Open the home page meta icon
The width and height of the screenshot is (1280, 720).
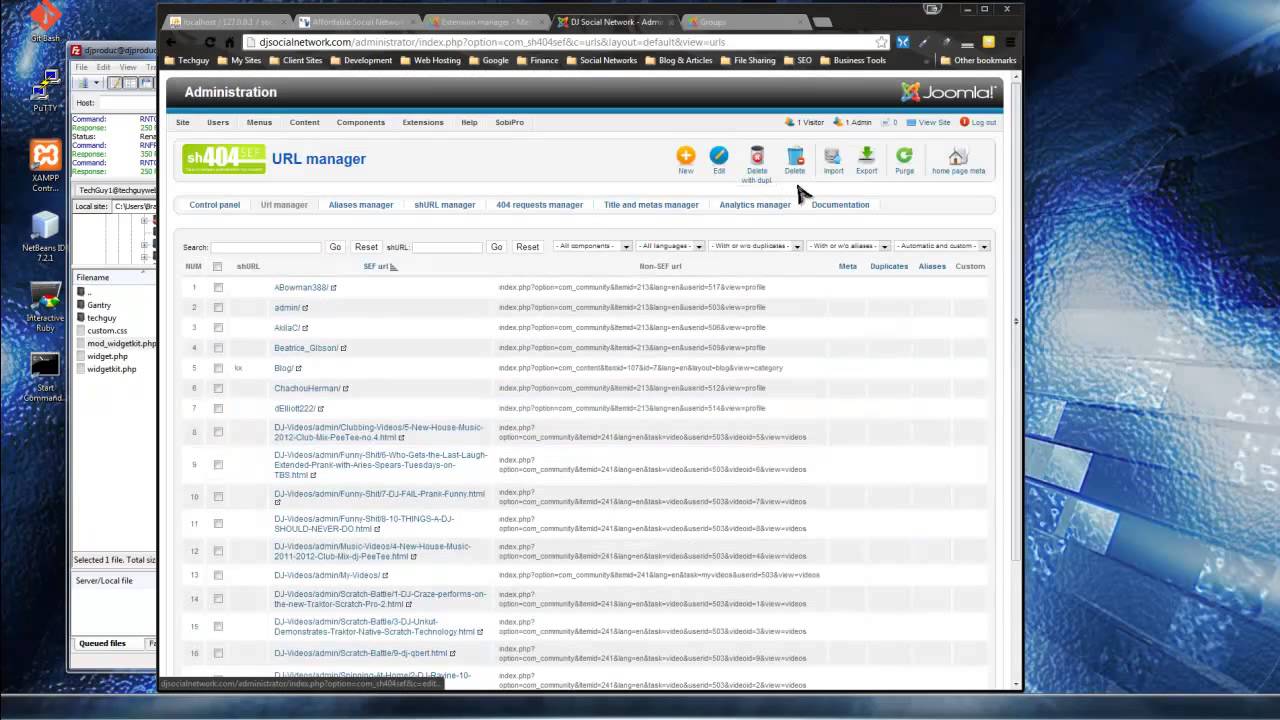(x=958, y=156)
